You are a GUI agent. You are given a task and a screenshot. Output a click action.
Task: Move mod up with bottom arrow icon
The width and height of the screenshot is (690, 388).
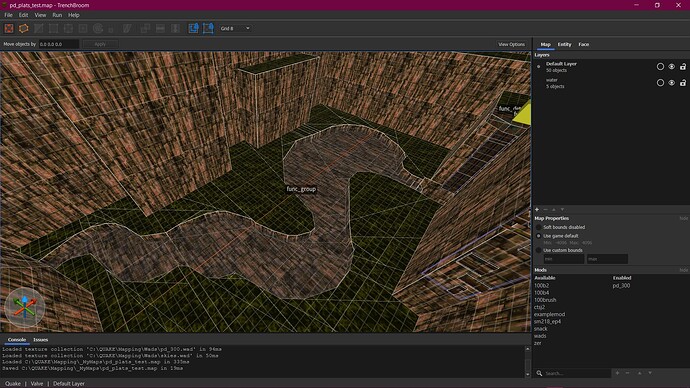pyautogui.click(x=639, y=373)
